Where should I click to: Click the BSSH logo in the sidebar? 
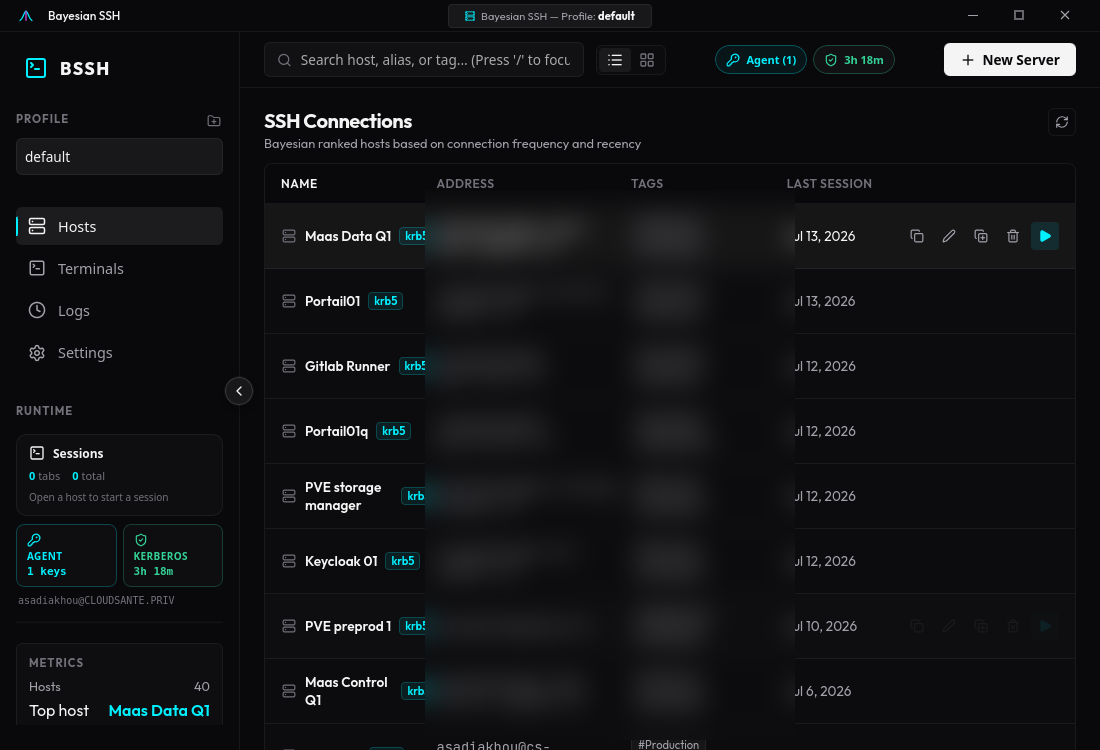pyautogui.click(x=67, y=68)
